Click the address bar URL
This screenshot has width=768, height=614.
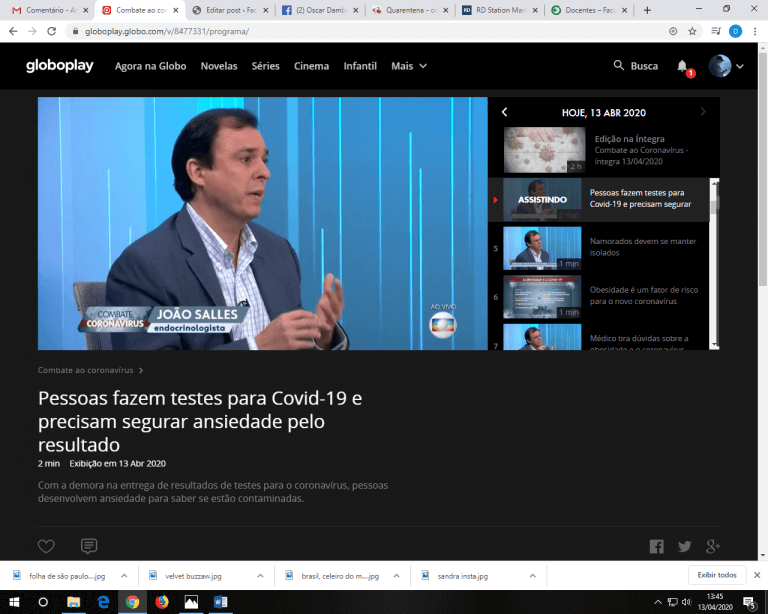[167, 31]
